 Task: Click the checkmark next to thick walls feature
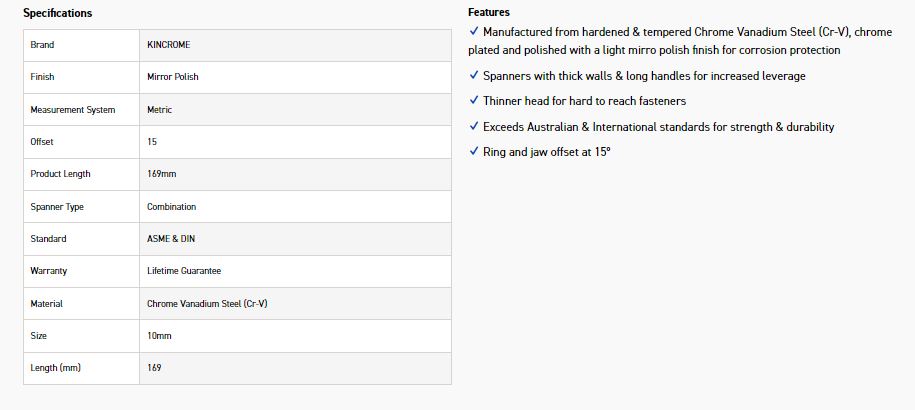(x=474, y=75)
